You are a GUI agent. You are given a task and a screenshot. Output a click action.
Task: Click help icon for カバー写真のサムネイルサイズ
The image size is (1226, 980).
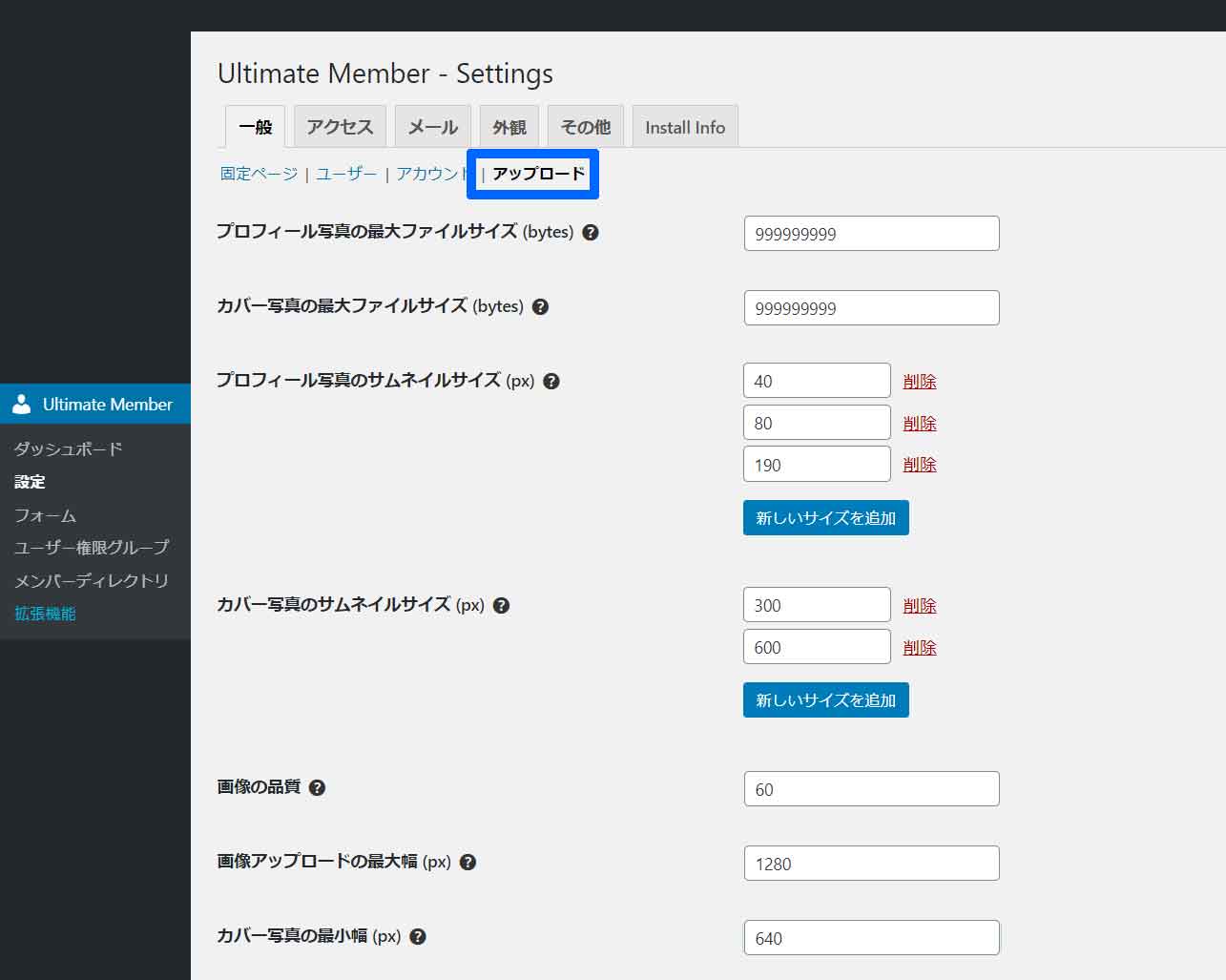[x=501, y=605]
